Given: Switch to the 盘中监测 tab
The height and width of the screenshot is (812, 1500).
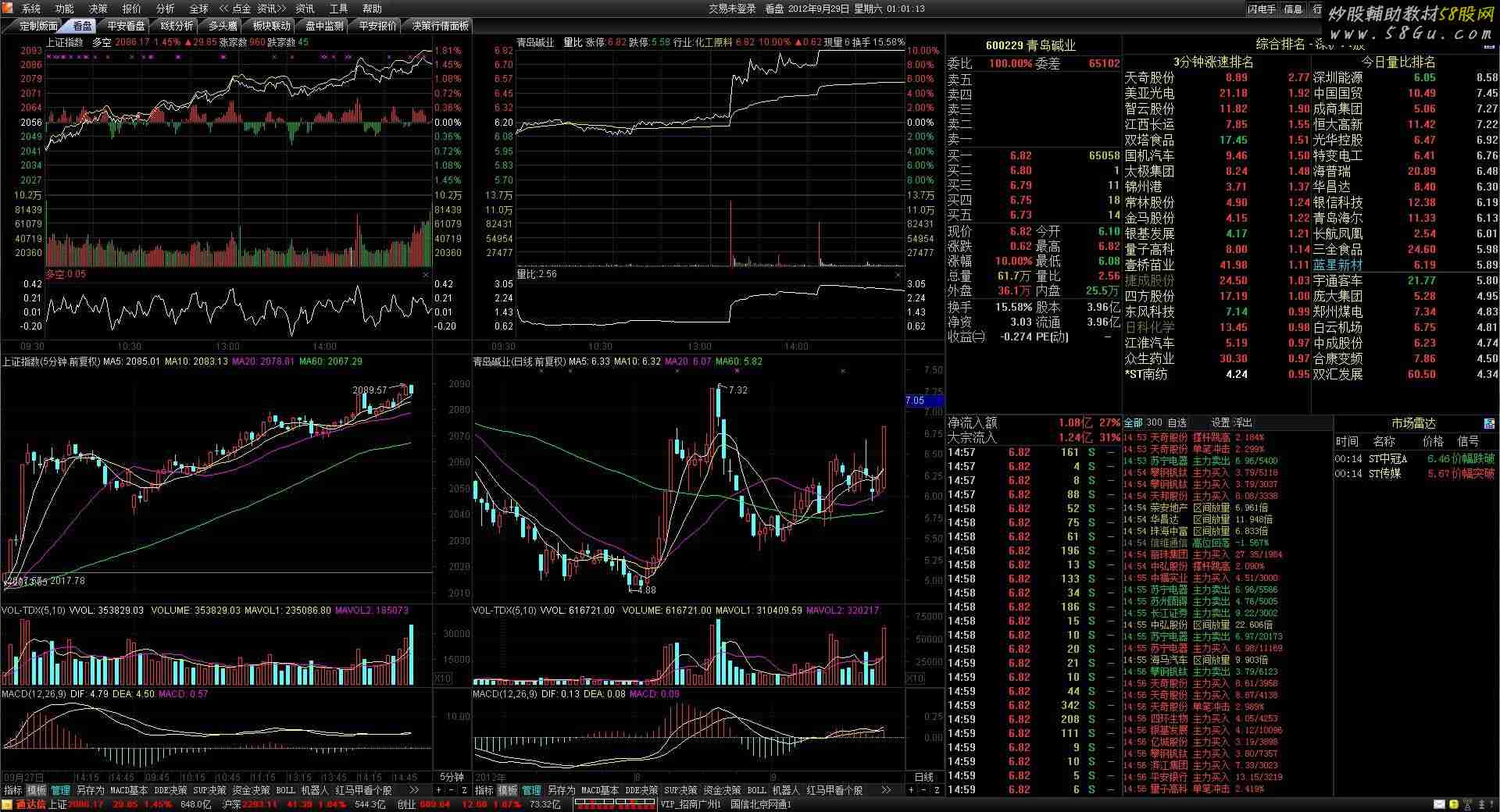Looking at the screenshot, I should [324, 26].
